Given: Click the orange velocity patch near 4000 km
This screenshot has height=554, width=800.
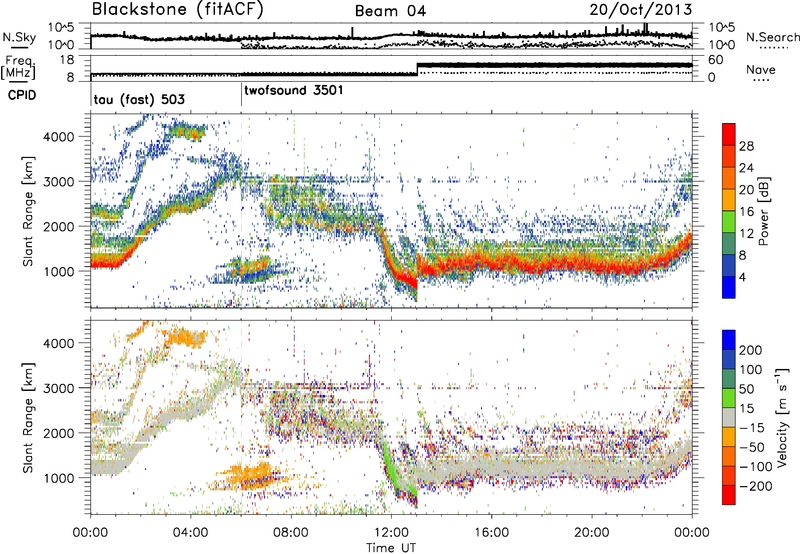Looking at the screenshot, I should (x=185, y=338).
